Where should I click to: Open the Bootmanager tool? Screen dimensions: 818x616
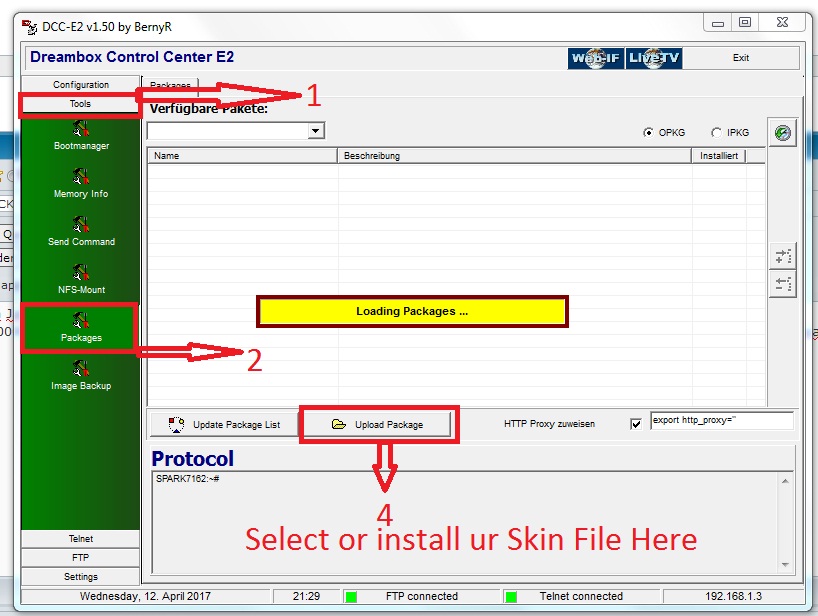(x=81, y=136)
